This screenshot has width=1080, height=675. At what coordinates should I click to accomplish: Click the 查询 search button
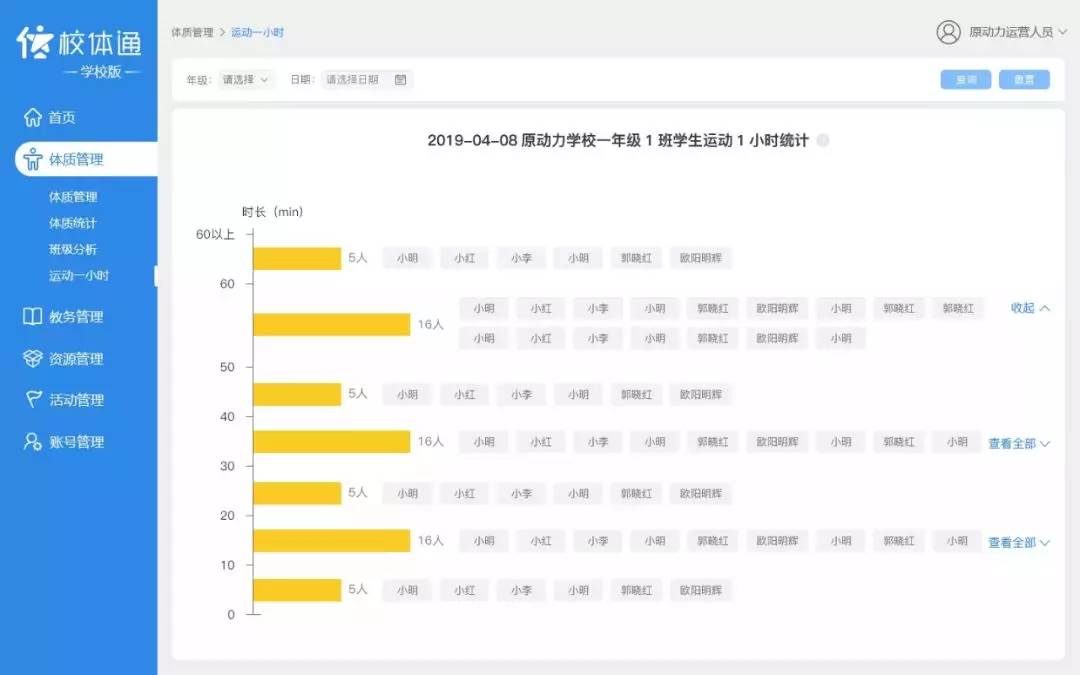[965, 79]
